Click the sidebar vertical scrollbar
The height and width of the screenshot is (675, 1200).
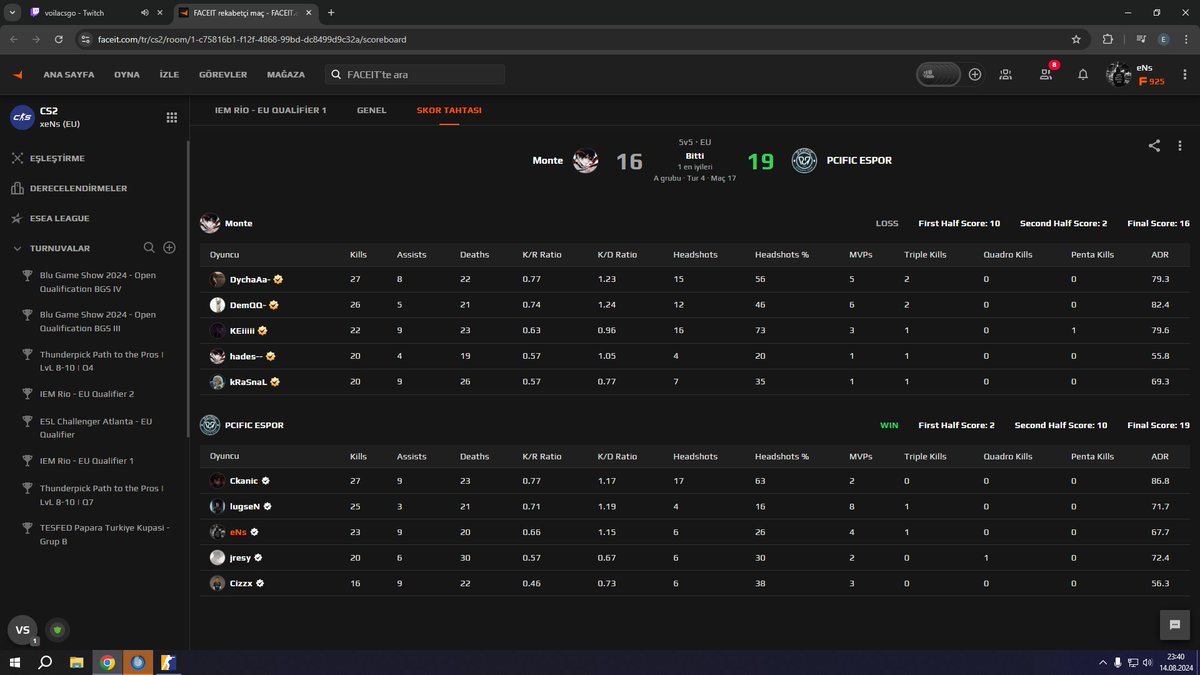[x=188, y=290]
